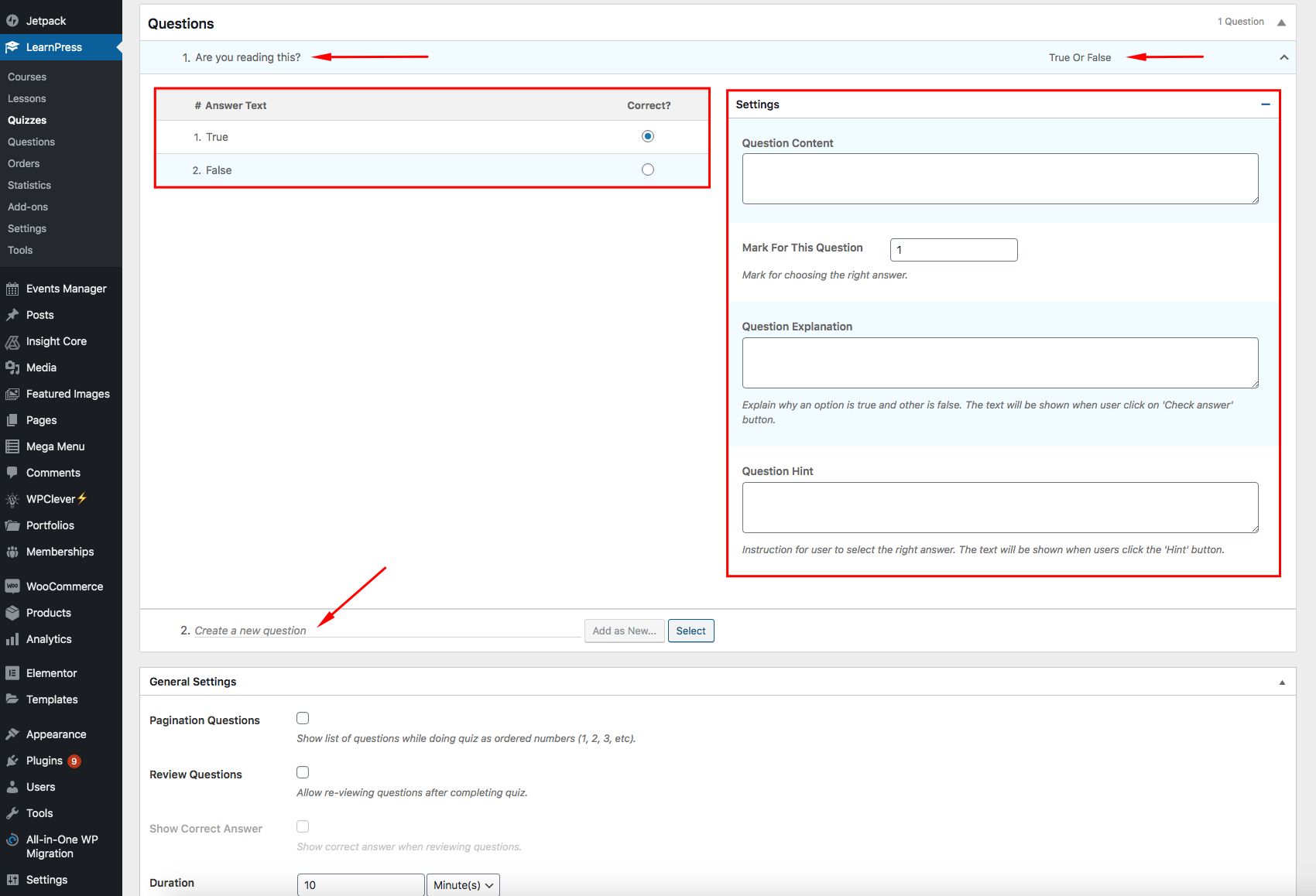Image resolution: width=1316 pixels, height=896 pixels.
Task: Click the Question Explanation text area
Action: click(x=1000, y=363)
